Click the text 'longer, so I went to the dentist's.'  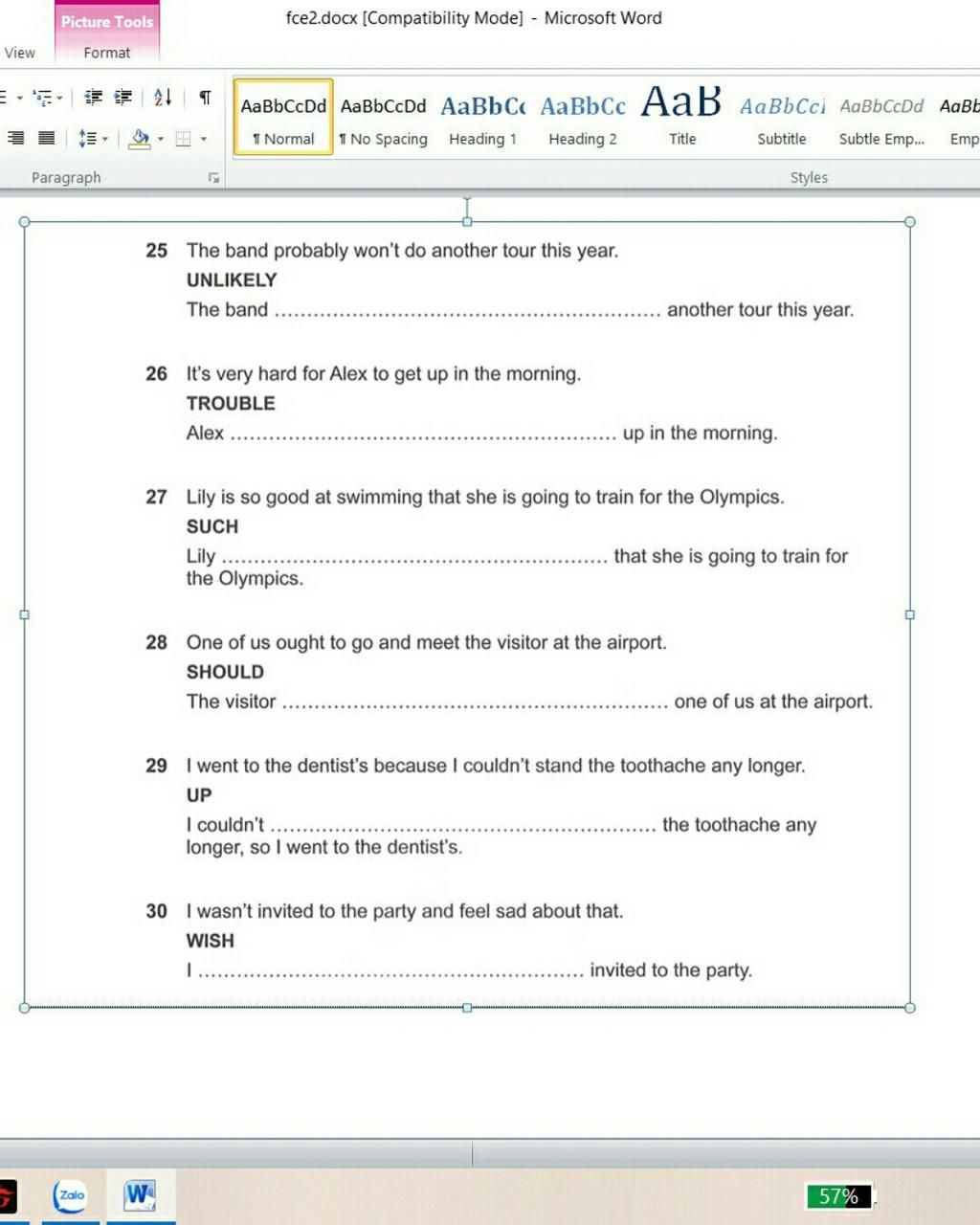tap(324, 847)
